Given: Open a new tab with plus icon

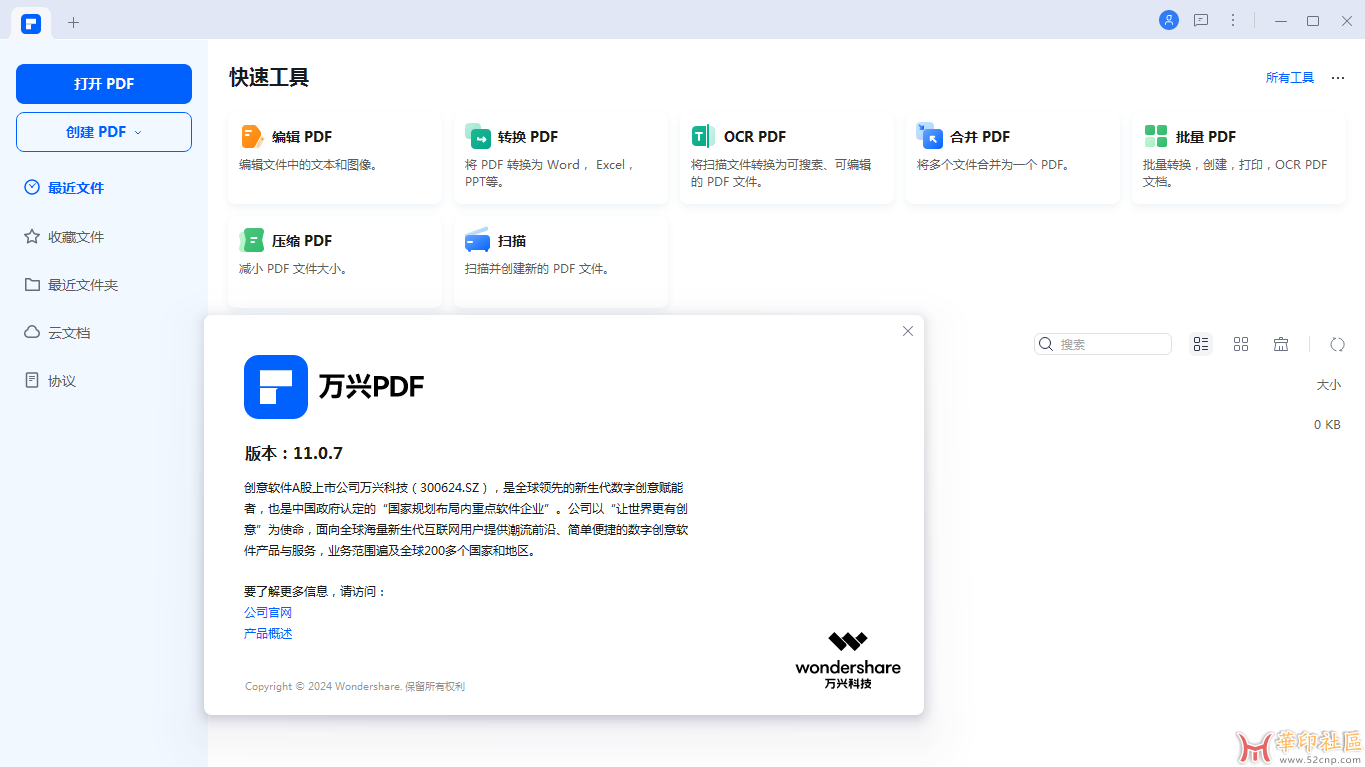Looking at the screenshot, I should click(x=73, y=22).
